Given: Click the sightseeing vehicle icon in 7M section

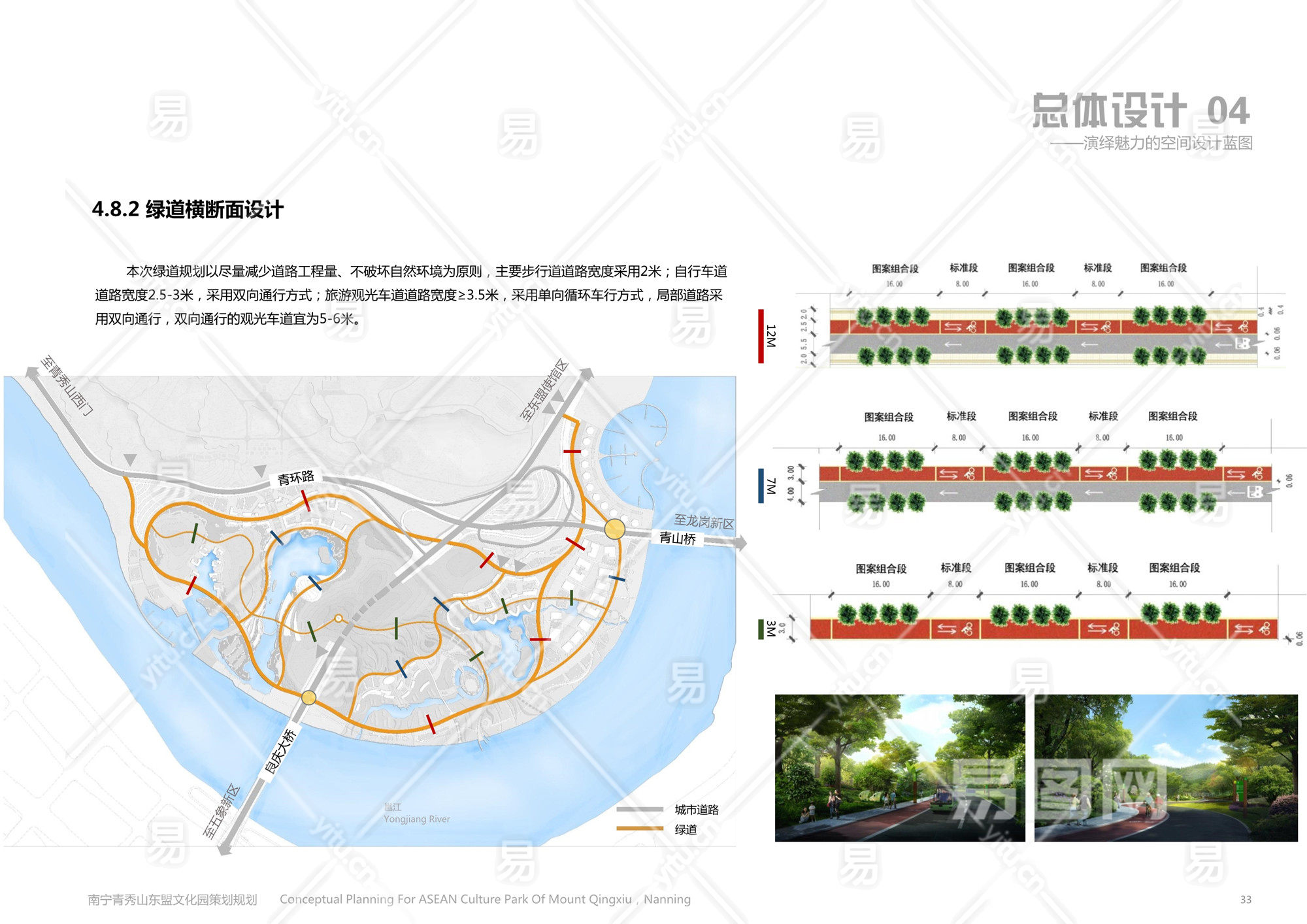Looking at the screenshot, I should click(1255, 491).
